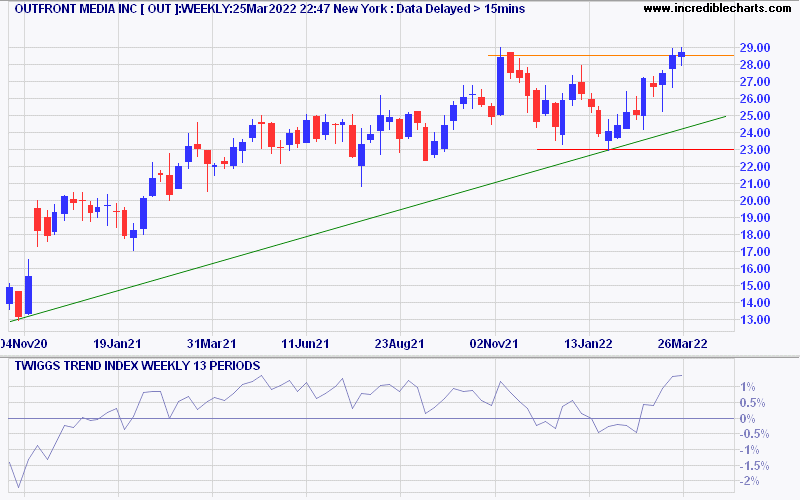Select the 14.00 price axis label
This screenshot has width=800, height=500.
coord(755,303)
